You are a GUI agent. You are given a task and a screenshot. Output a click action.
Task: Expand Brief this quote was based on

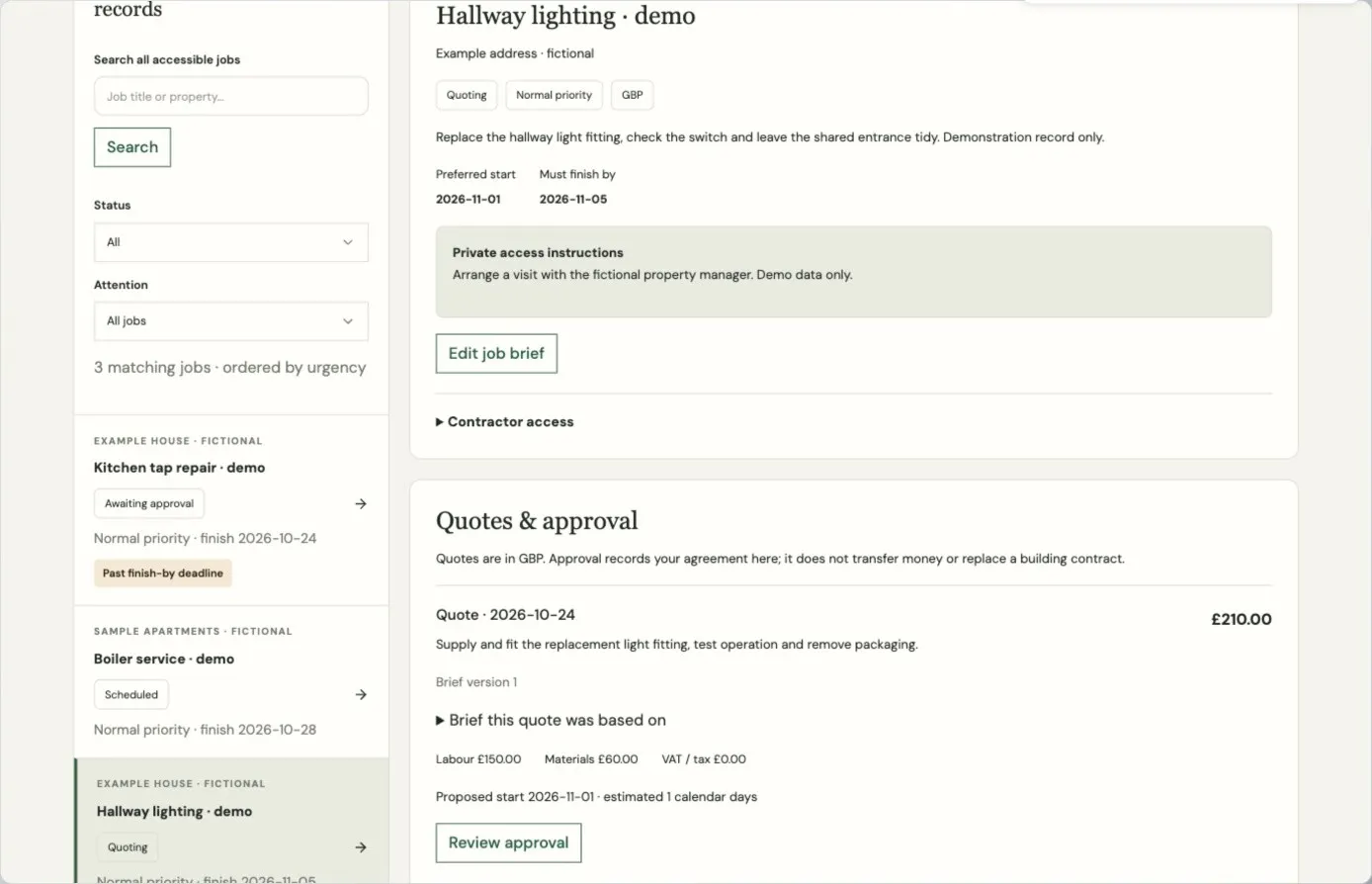(552, 720)
